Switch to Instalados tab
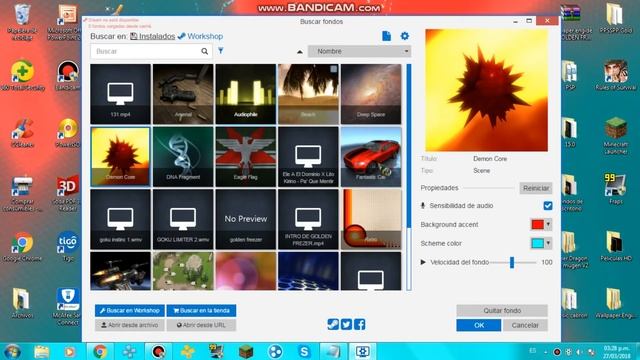 click(153, 36)
